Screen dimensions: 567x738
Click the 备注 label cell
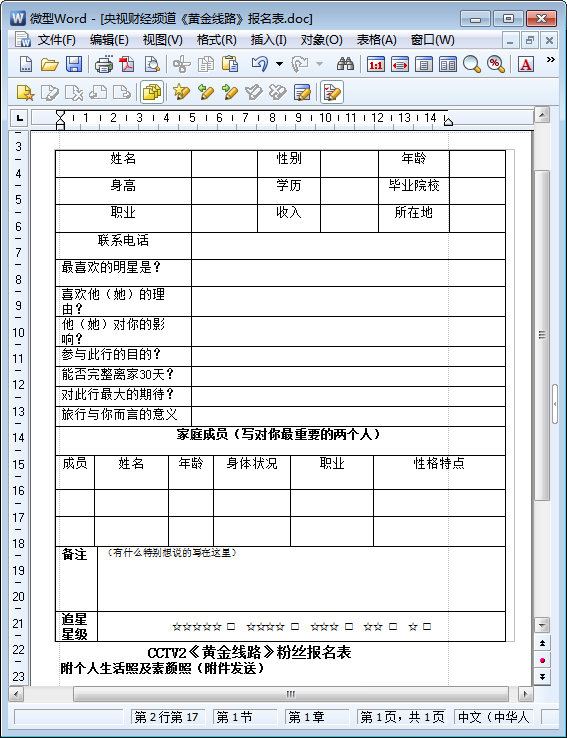click(x=76, y=579)
